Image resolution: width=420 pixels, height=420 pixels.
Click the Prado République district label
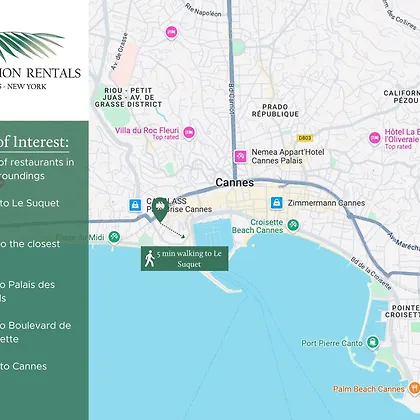pos(275,110)
